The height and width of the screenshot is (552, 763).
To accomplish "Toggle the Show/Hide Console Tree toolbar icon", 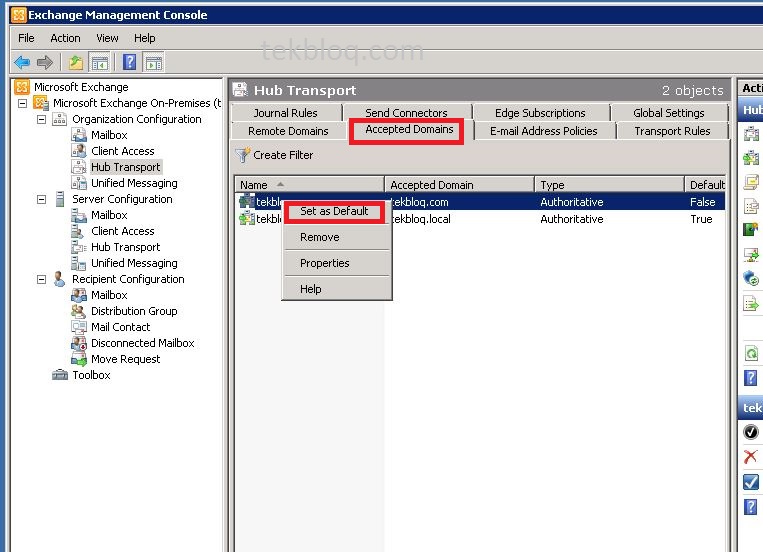I will (99, 63).
